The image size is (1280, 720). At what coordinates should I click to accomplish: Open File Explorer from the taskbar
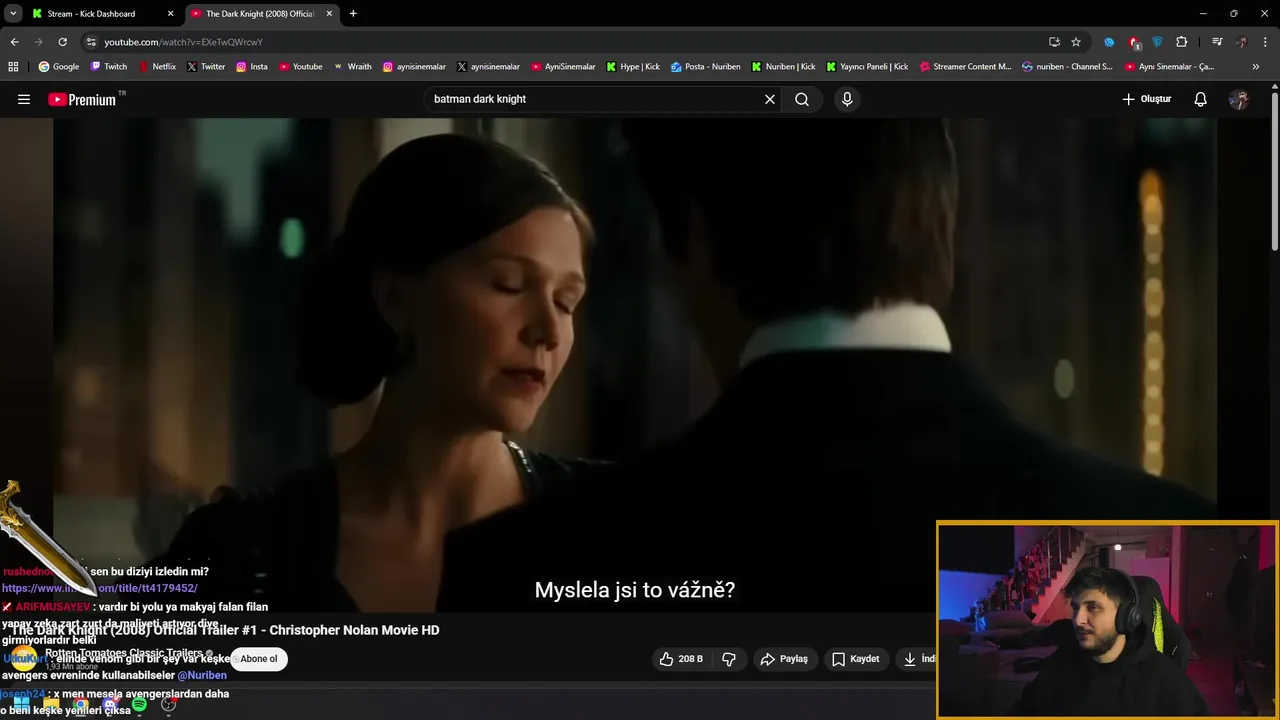click(x=51, y=705)
